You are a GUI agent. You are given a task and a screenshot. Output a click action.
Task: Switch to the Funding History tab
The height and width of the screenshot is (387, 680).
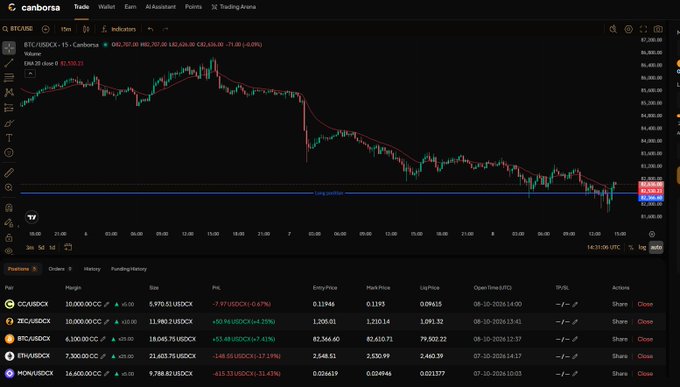(129, 269)
